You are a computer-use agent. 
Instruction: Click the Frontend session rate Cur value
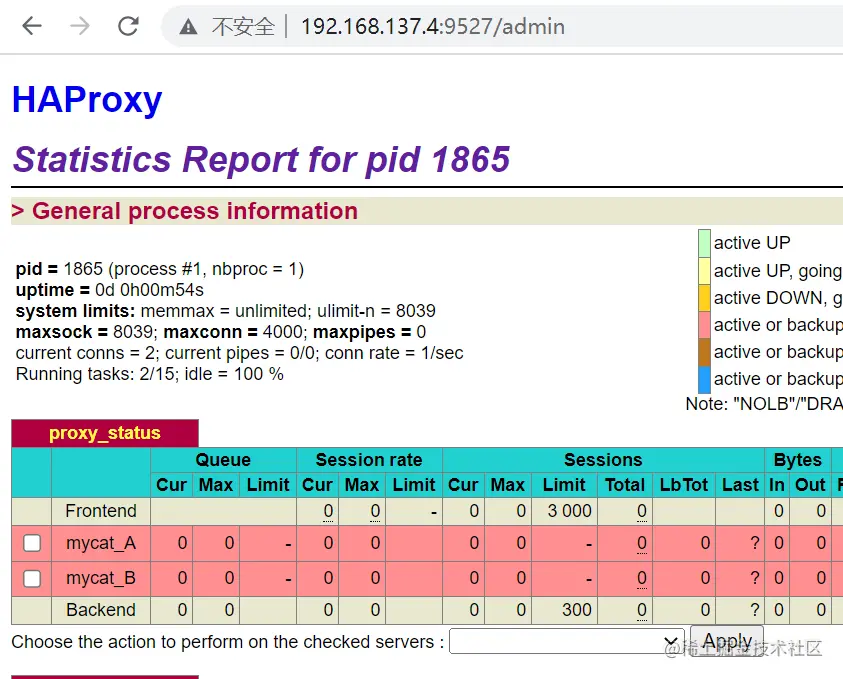coord(328,511)
